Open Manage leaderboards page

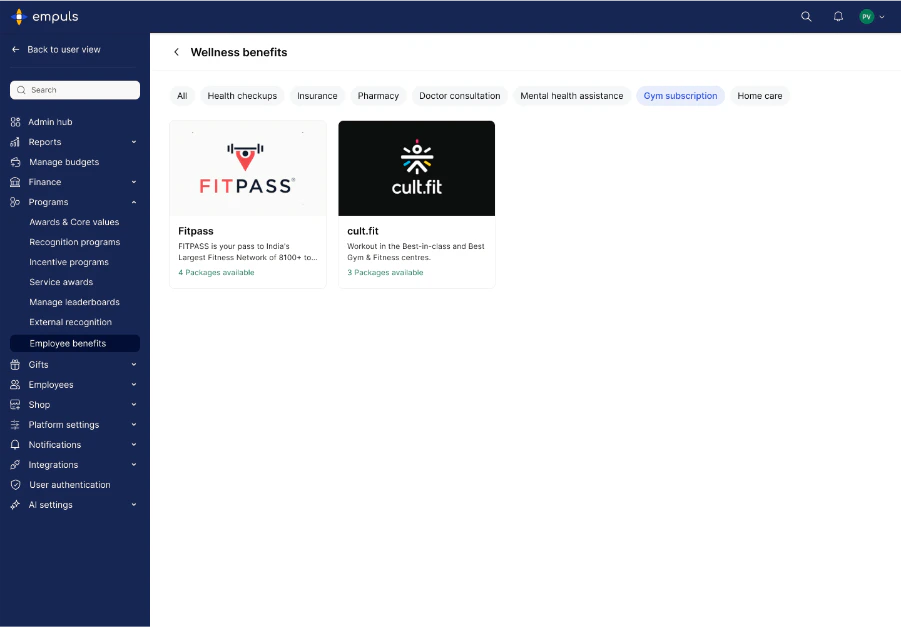click(75, 302)
